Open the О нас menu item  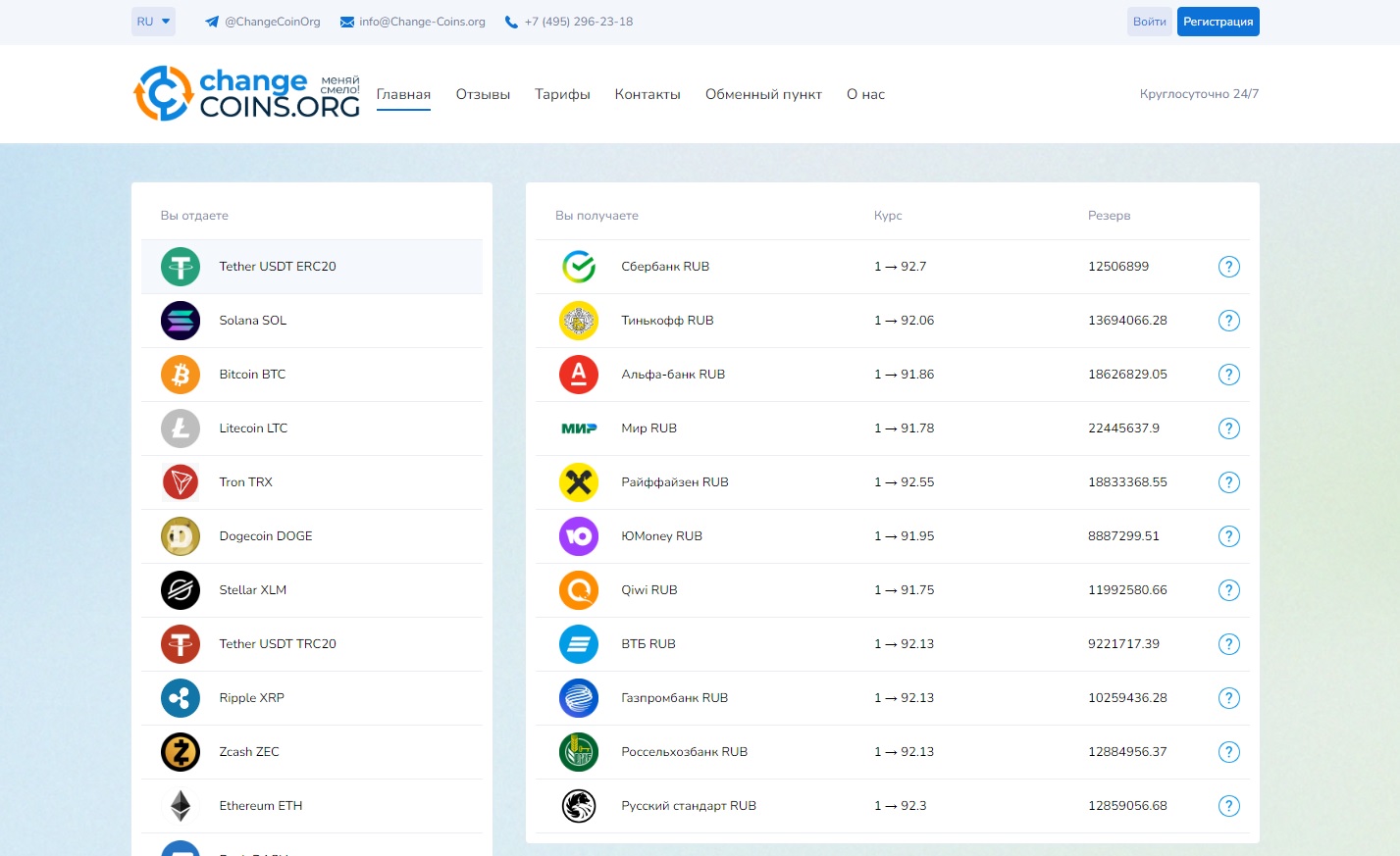(x=865, y=94)
